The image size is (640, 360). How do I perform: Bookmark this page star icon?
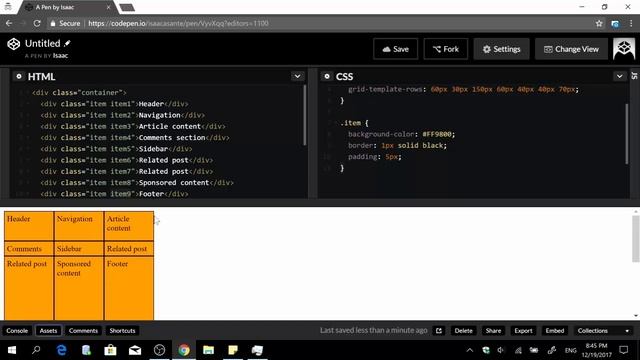point(599,24)
